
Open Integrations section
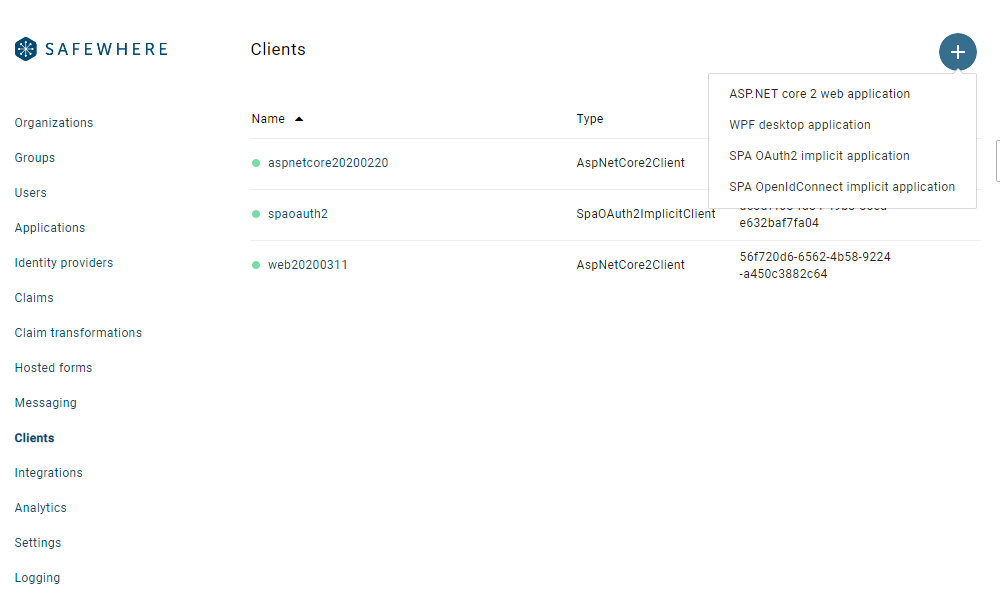point(48,473)
